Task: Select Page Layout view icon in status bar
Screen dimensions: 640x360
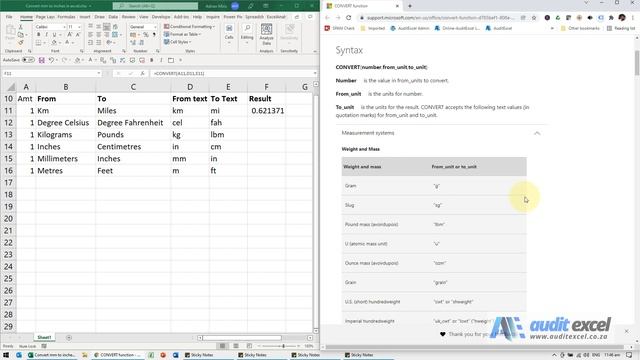Action: [236, 346]
